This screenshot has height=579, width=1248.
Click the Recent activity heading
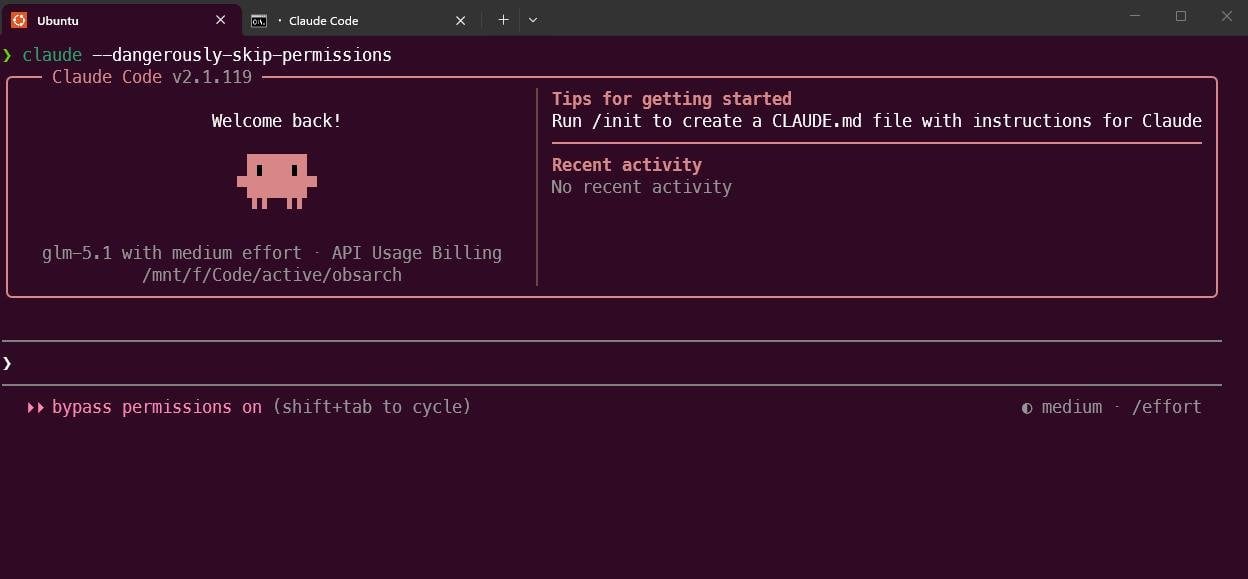pyautogui.click(x=627, y=165)
